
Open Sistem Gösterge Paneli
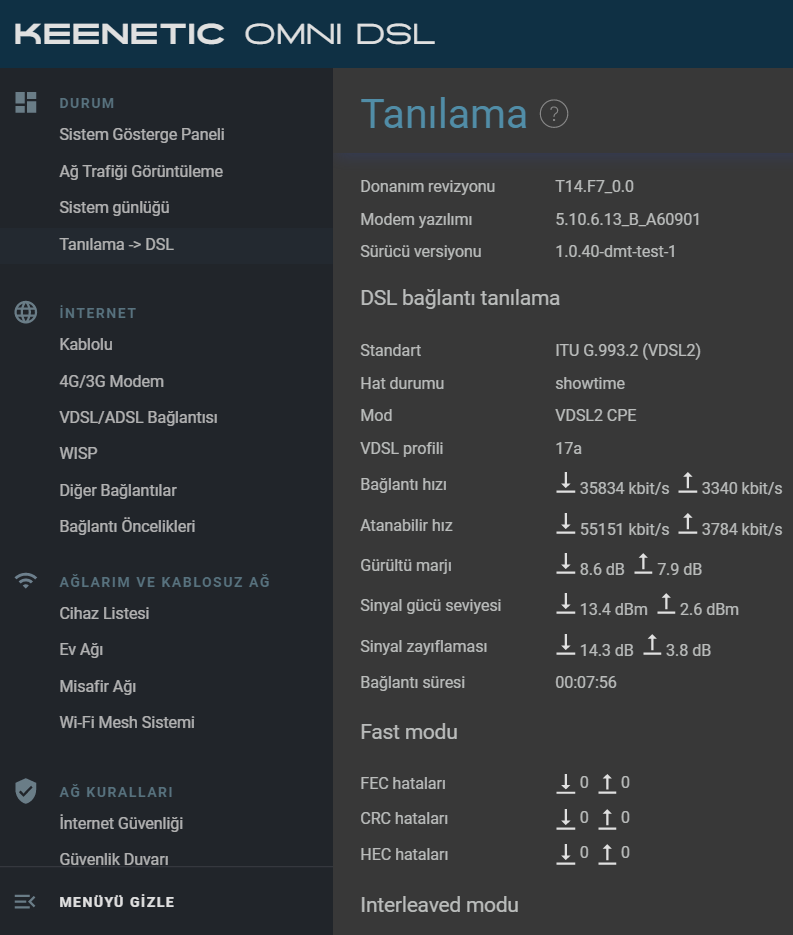tap(142, 134)
